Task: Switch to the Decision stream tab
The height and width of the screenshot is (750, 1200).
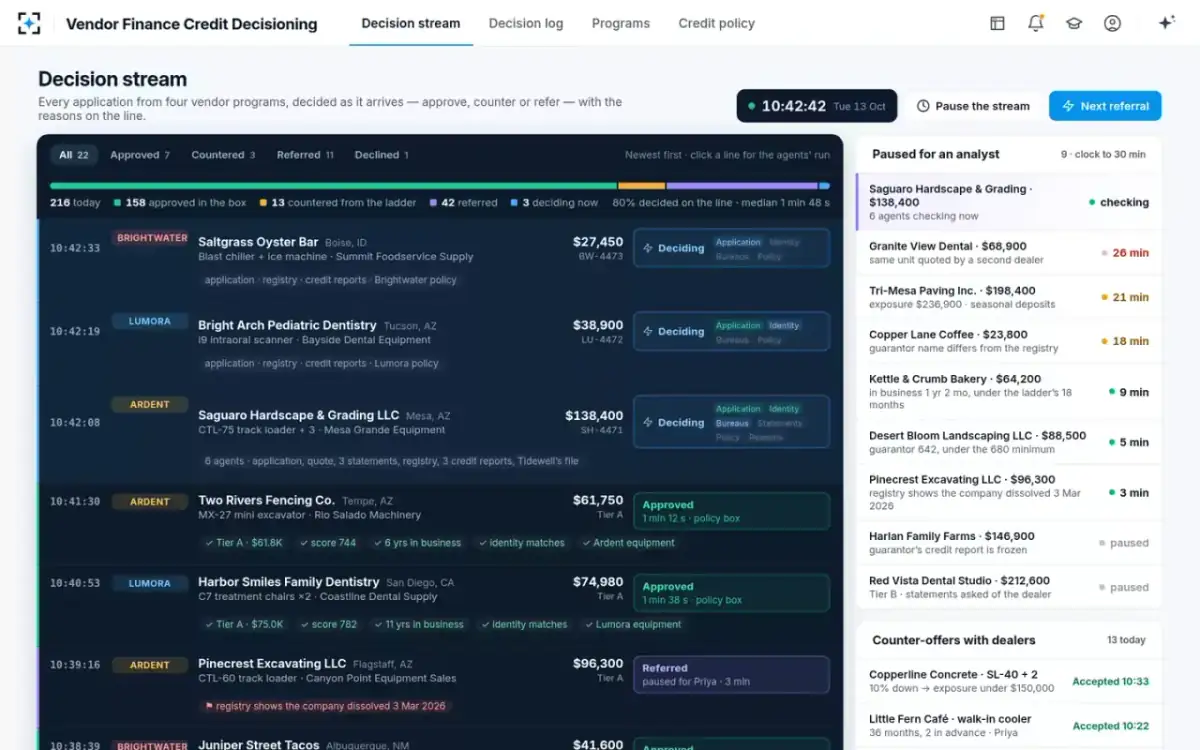Action: coord(411,23)
